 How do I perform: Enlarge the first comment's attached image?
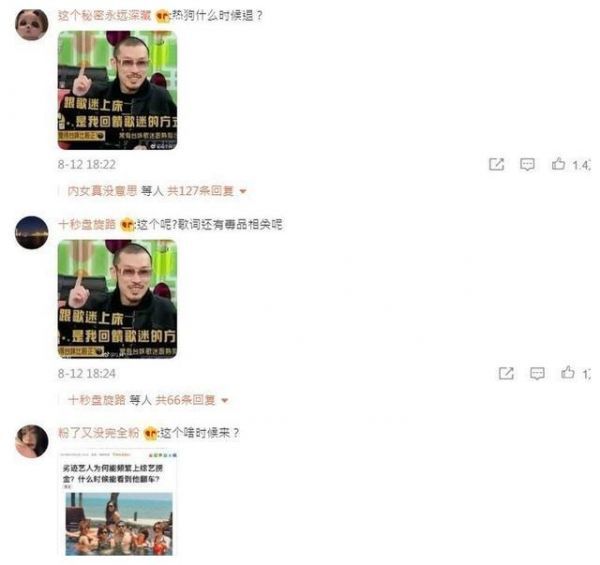click(x=117, y=90)
